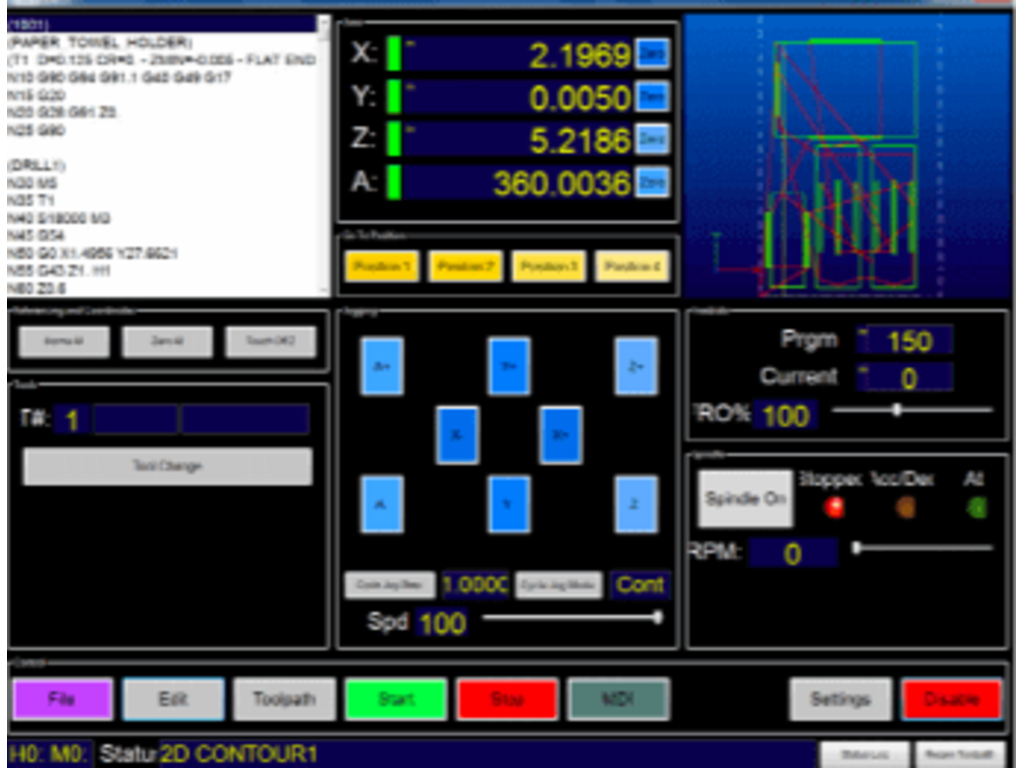Image resolution: width=1024 pixels, height=768 pixels.
Task: Go to Position 1
Action: (382, 266)
